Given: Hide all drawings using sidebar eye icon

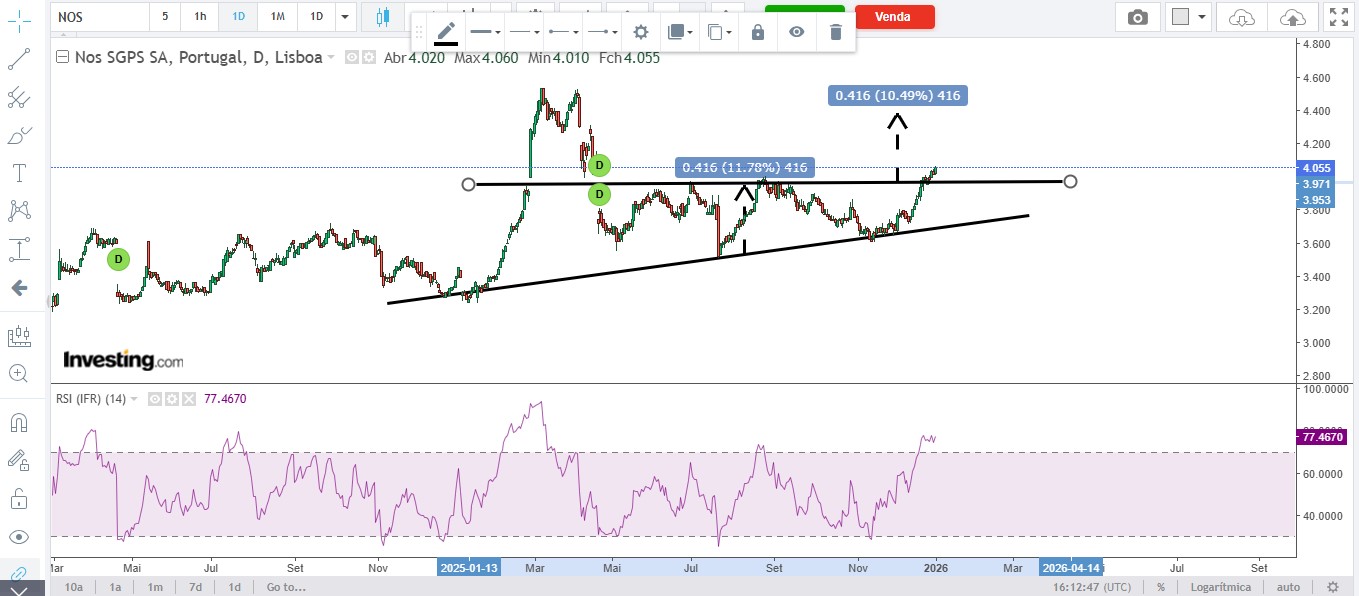Looking at the screenshot, I should coord(18,537).
